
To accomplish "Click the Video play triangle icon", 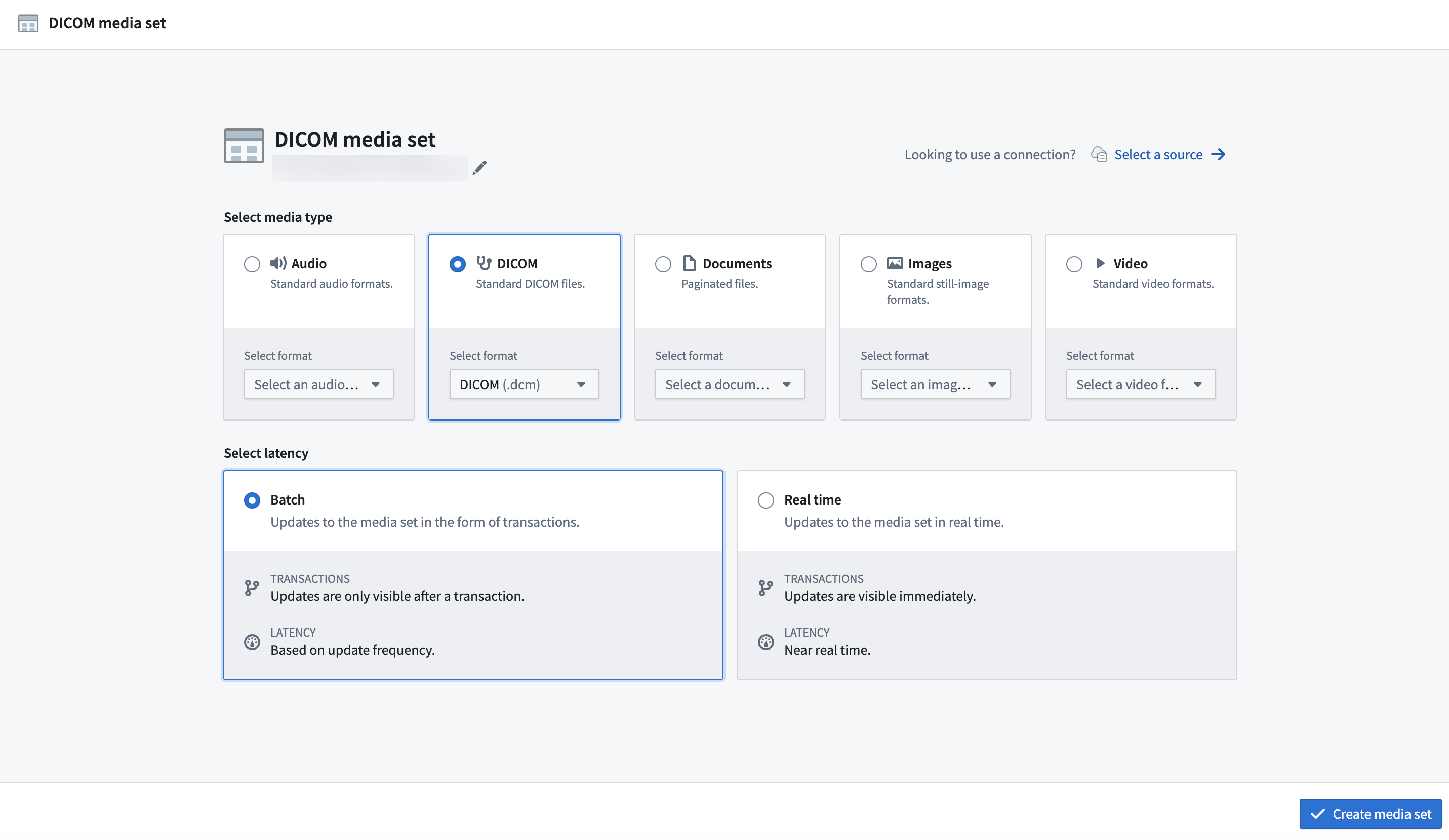I will (x=1100, y=263).
